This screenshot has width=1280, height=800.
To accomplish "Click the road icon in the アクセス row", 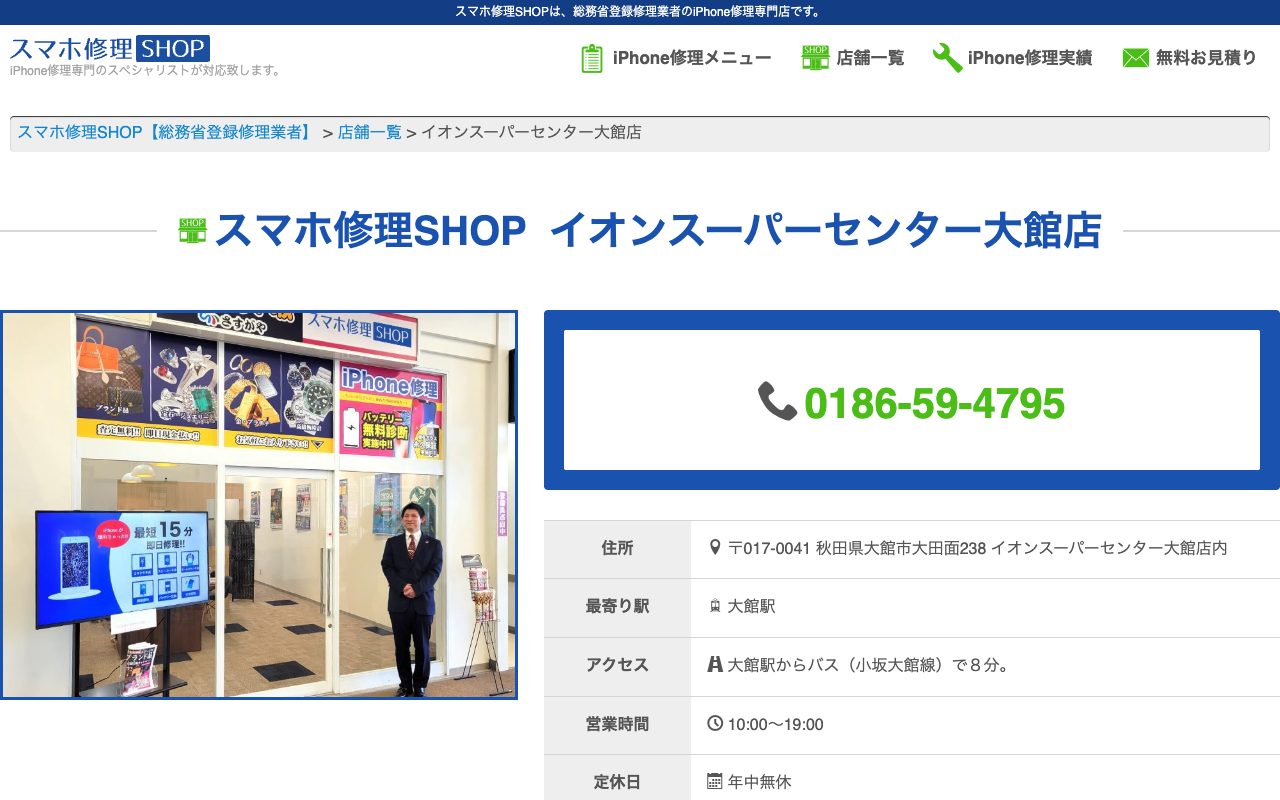I will tap(714, 664).
